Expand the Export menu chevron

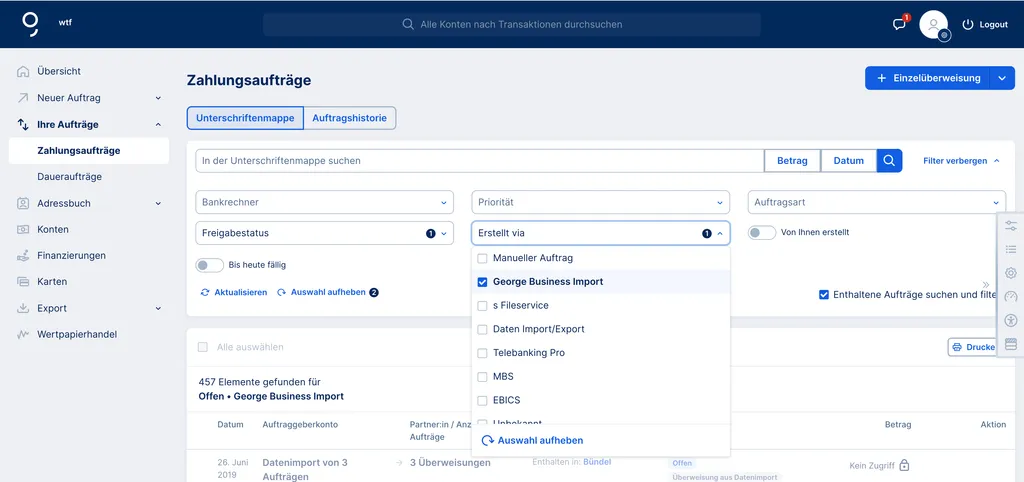pos(158,308)
